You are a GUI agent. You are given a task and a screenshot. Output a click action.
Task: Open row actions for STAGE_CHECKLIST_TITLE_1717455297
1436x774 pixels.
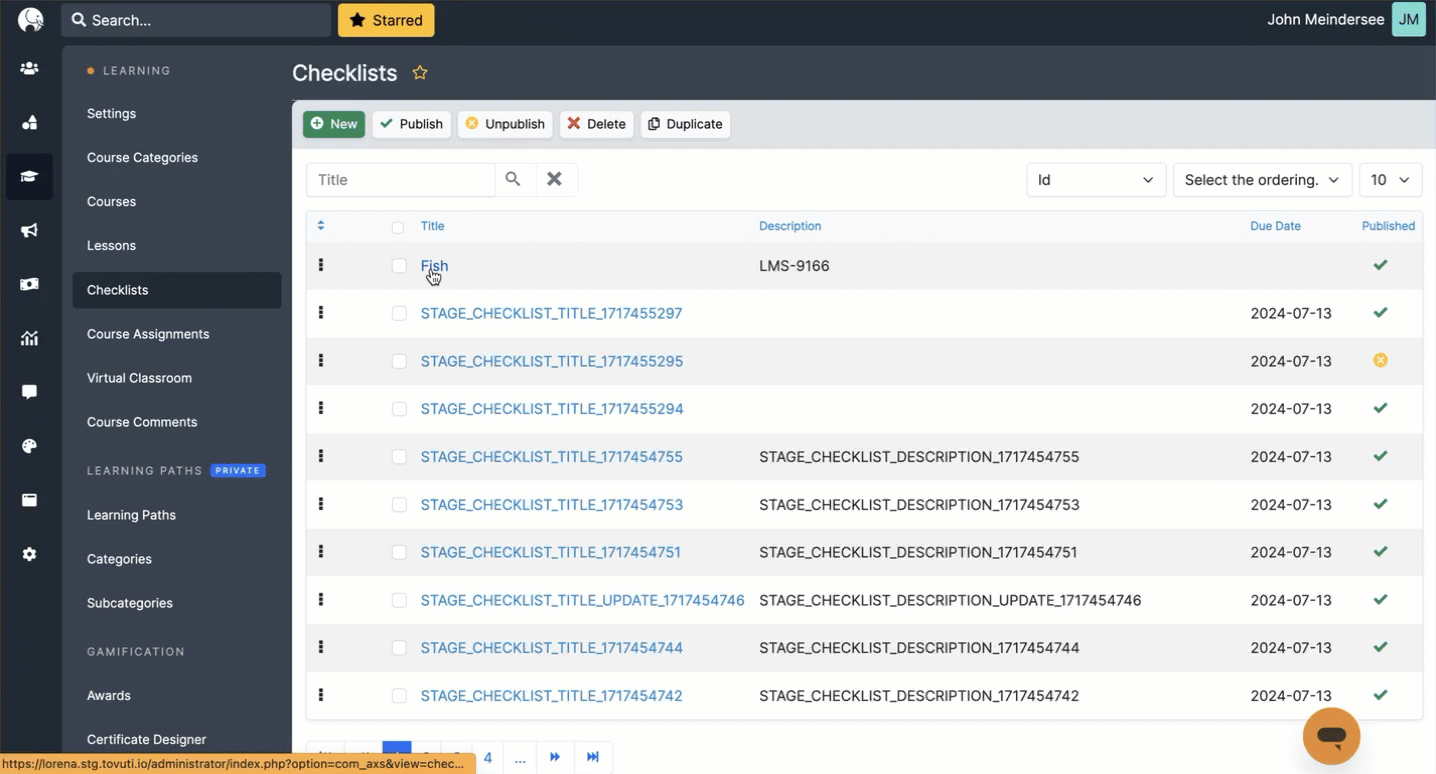321,312
